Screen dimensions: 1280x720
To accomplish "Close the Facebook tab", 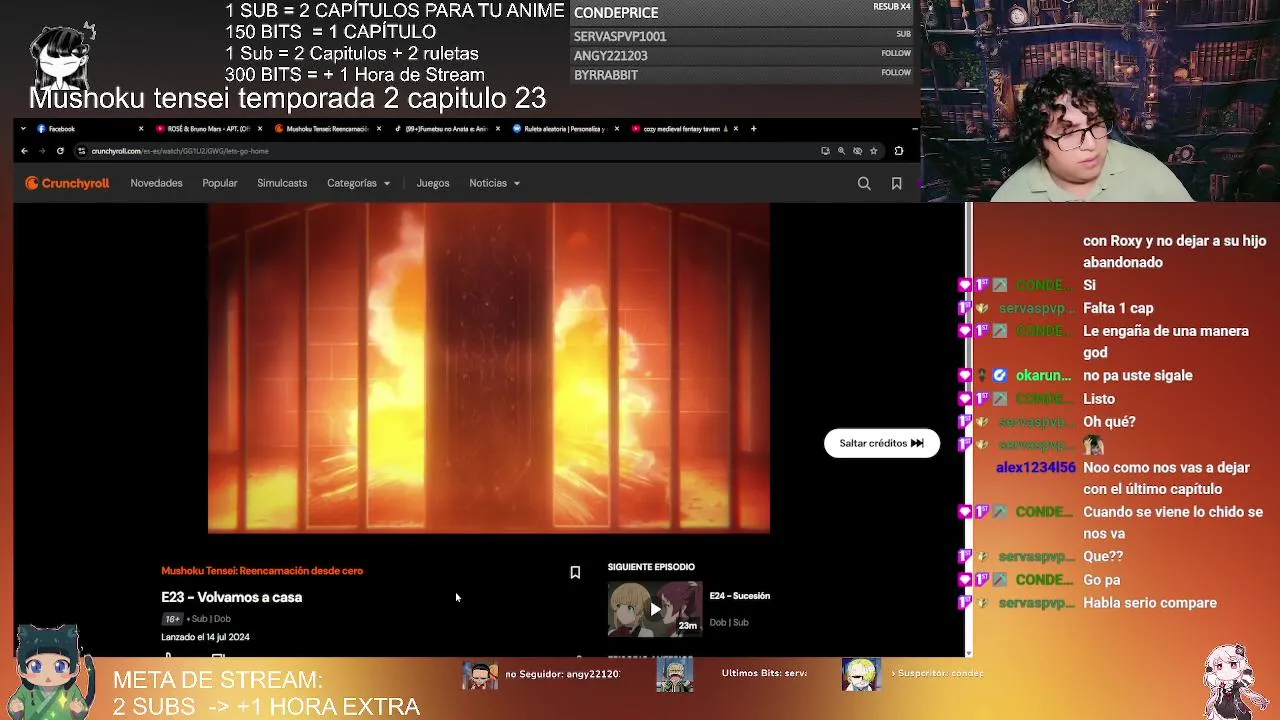I will pyautogui.click(x=141, y=128).
